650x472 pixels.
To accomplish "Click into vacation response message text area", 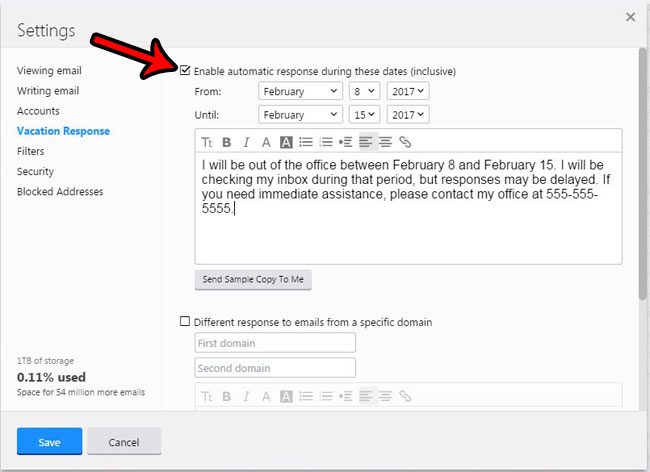I will (x=408, y=208).
